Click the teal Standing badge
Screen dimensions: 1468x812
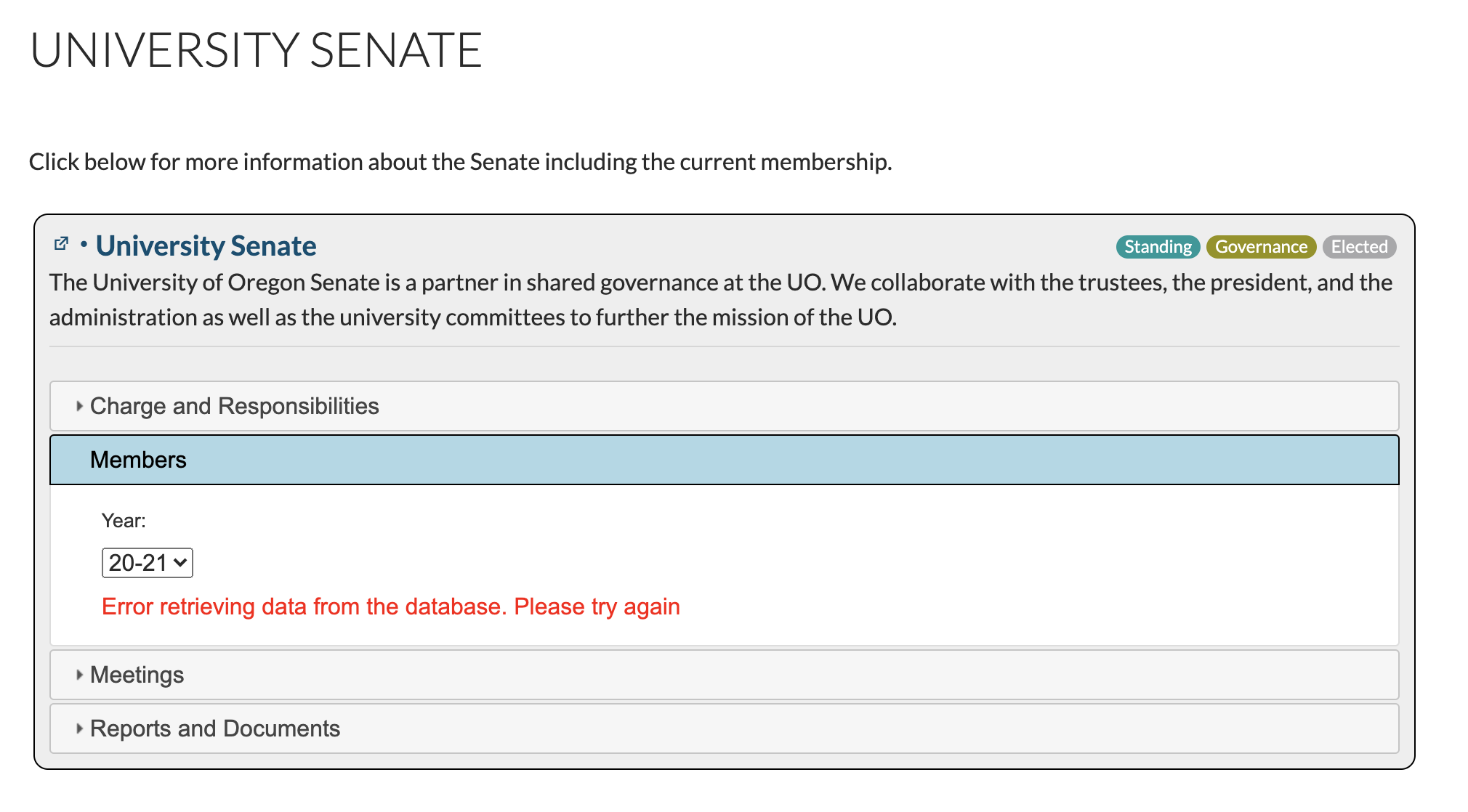(1158, 247)
